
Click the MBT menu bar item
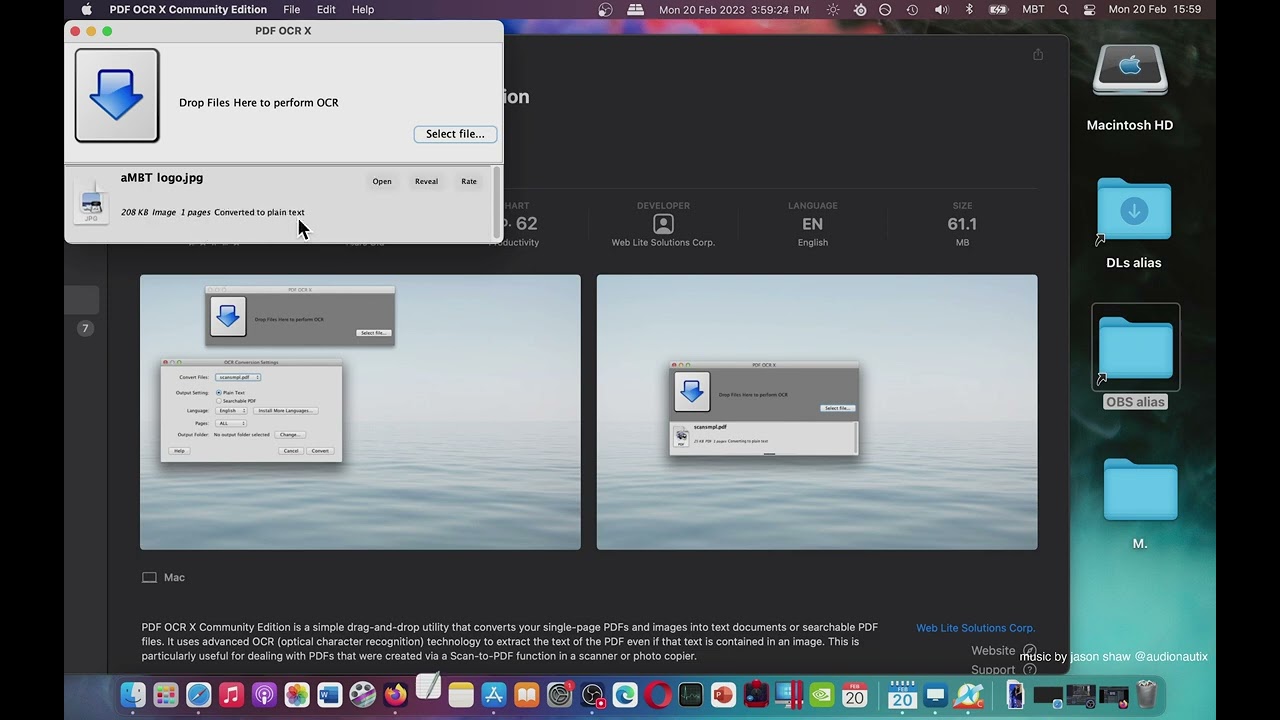click(1033, 9)
